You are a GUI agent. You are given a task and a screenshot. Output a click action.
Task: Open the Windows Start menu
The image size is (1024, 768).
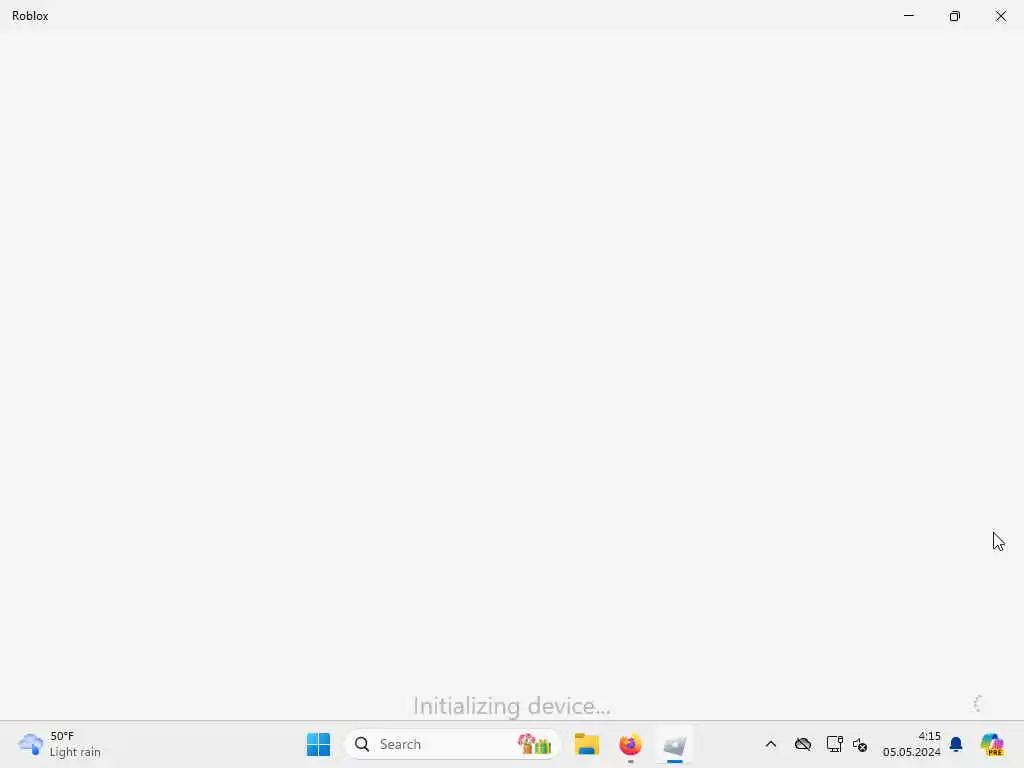click(x=318, y=744)
